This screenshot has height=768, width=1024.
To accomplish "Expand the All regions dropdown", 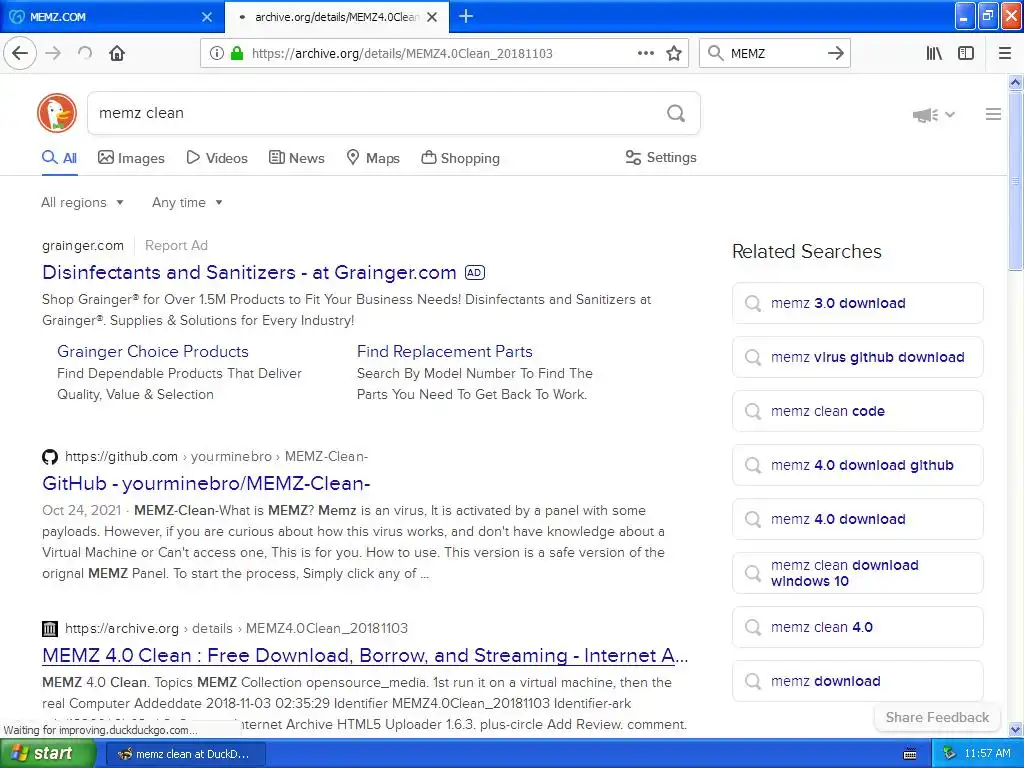I will [82, 202].
